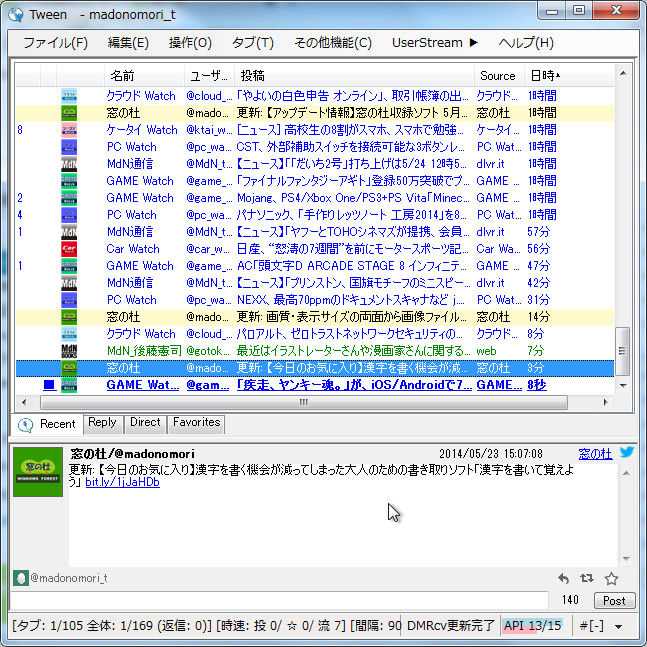Click the horizontal scrollbar thumb
647x647 pixels.
point(304,402)
